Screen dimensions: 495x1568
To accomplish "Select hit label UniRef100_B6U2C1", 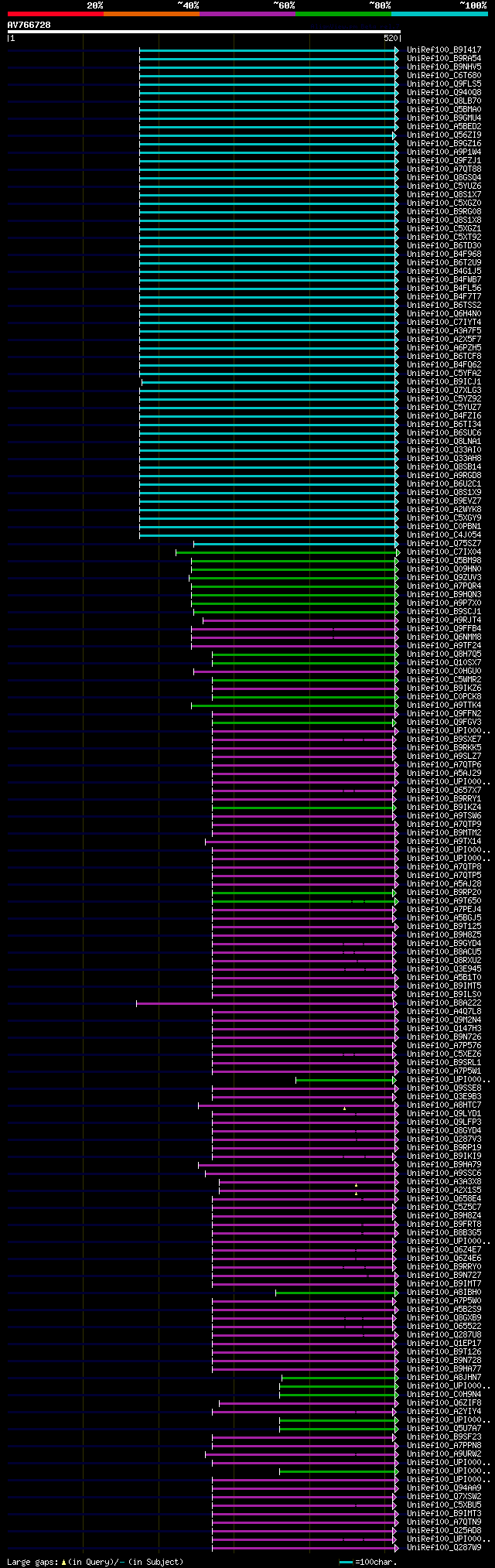I will click(x=444, y=483).
